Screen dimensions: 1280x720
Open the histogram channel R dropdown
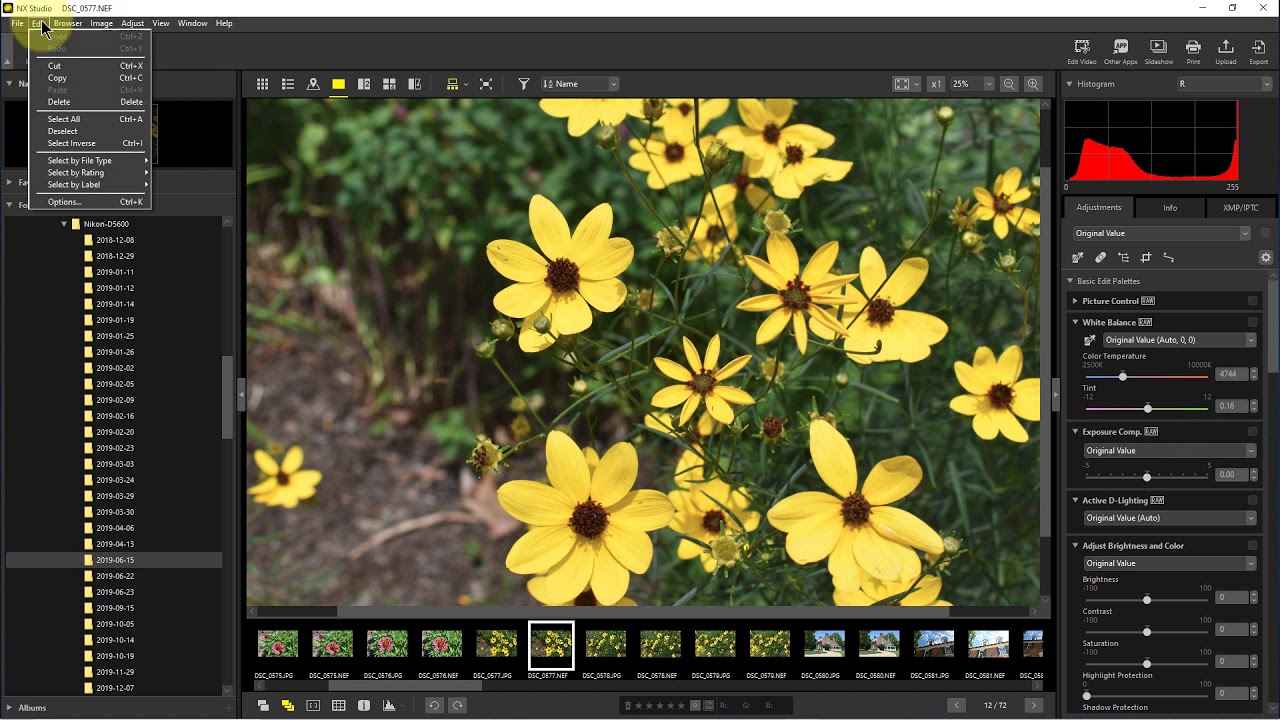point(1224,84)
